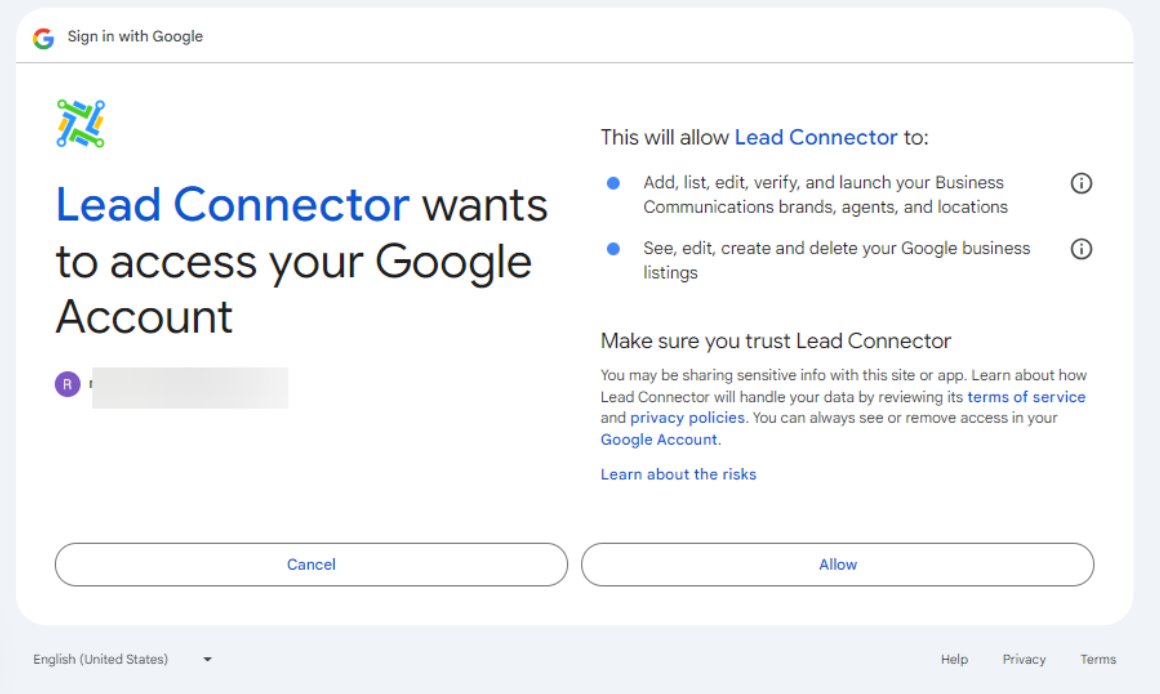Follow the Google Account link

tap(659, 440)
